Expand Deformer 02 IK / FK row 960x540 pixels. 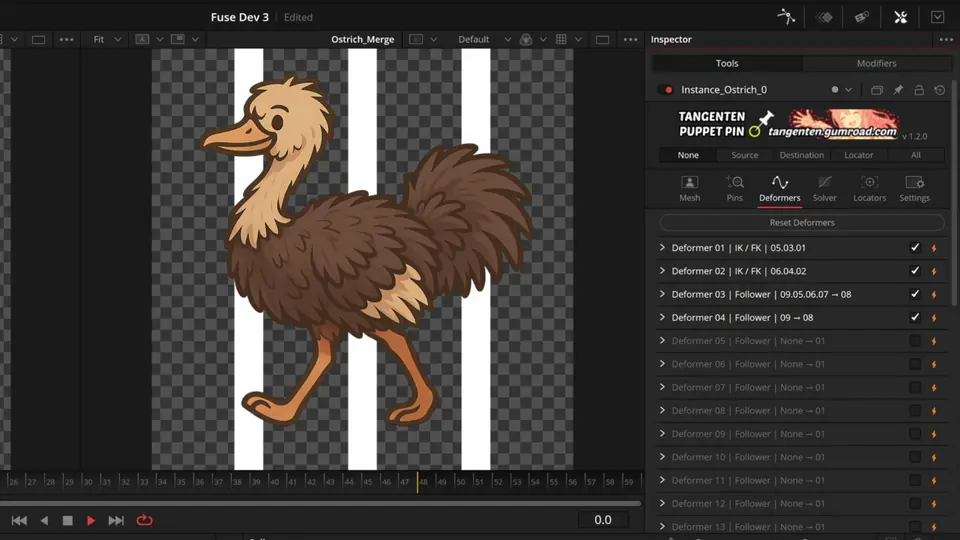(662, 271)
